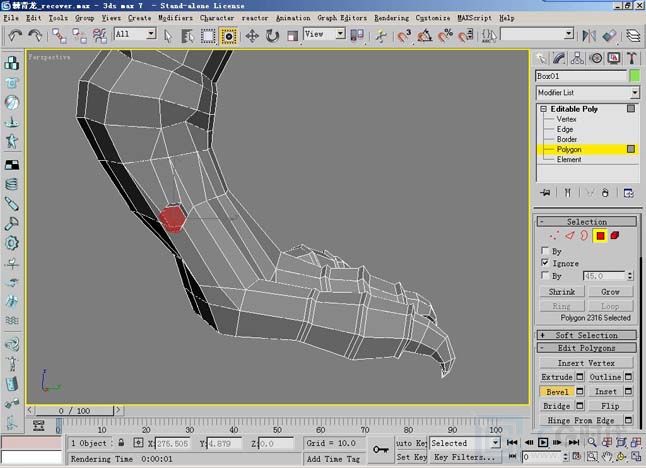Image resolution: width=646 pixels, height=468 pixels.
Task: Toggle the selection lock padlock icon
Action: (x=121, y=442)
